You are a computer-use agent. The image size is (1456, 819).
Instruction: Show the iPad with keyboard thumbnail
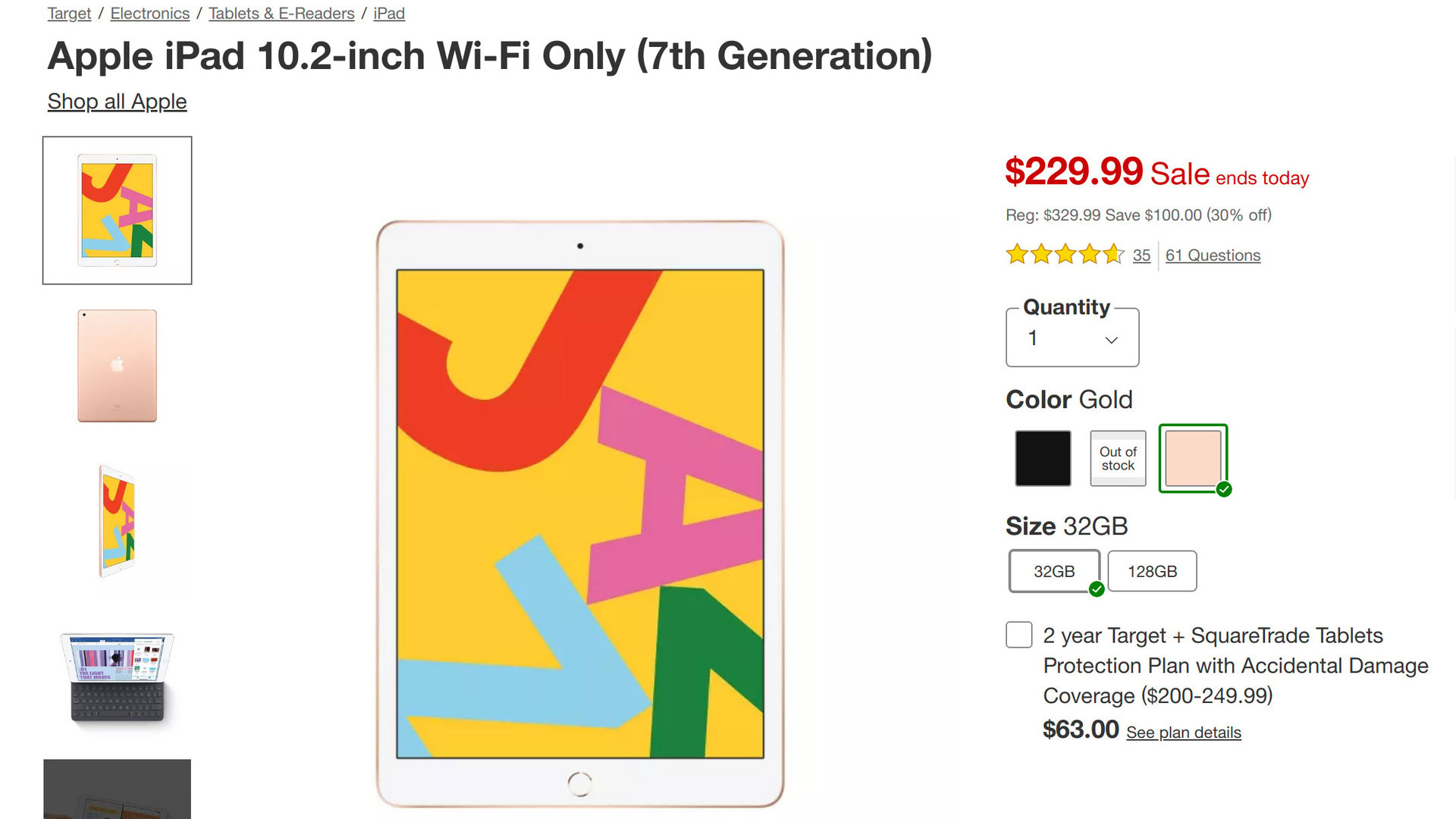click(x=117, y=677)
